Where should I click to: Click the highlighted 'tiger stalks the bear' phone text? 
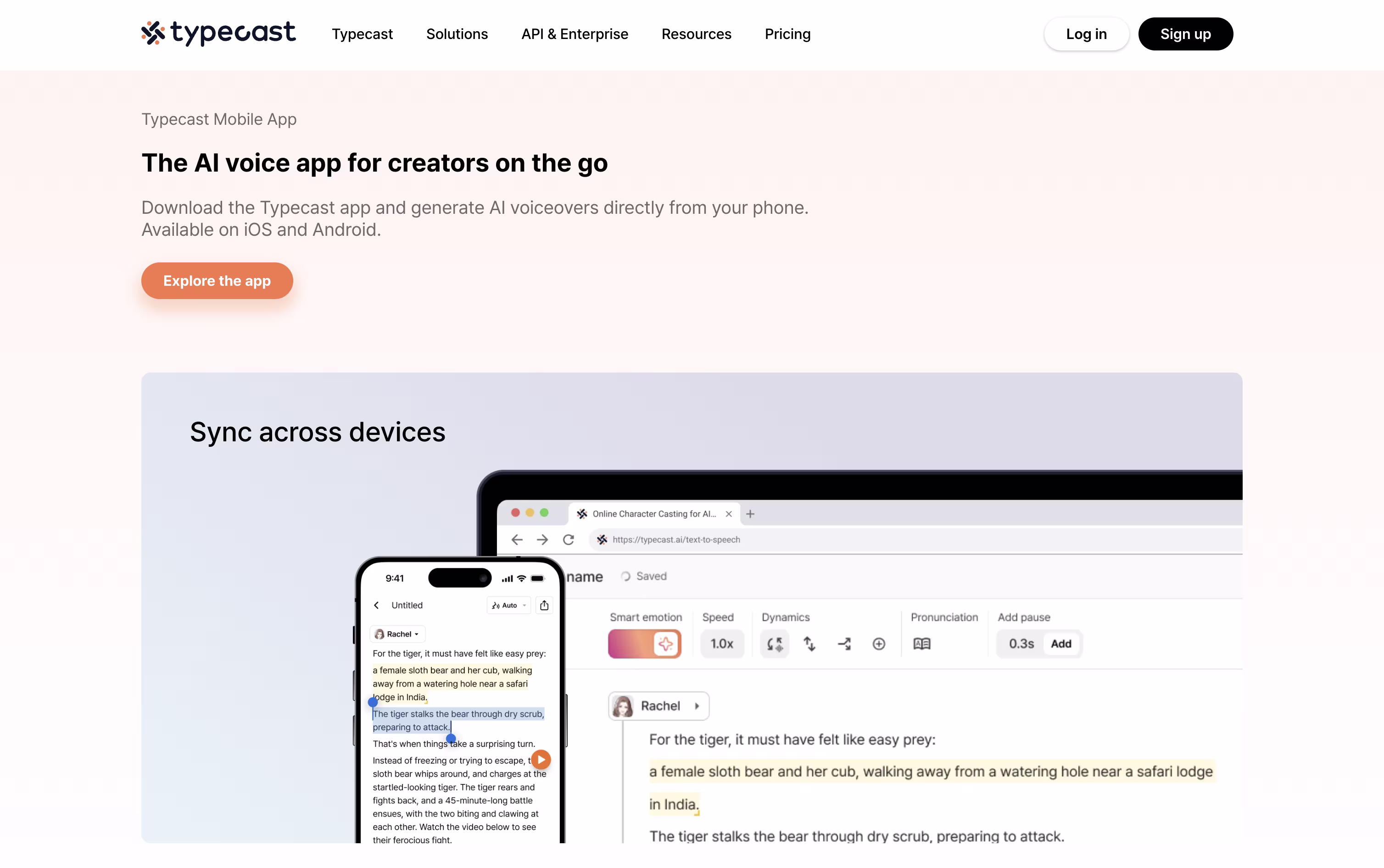[458, 720]
